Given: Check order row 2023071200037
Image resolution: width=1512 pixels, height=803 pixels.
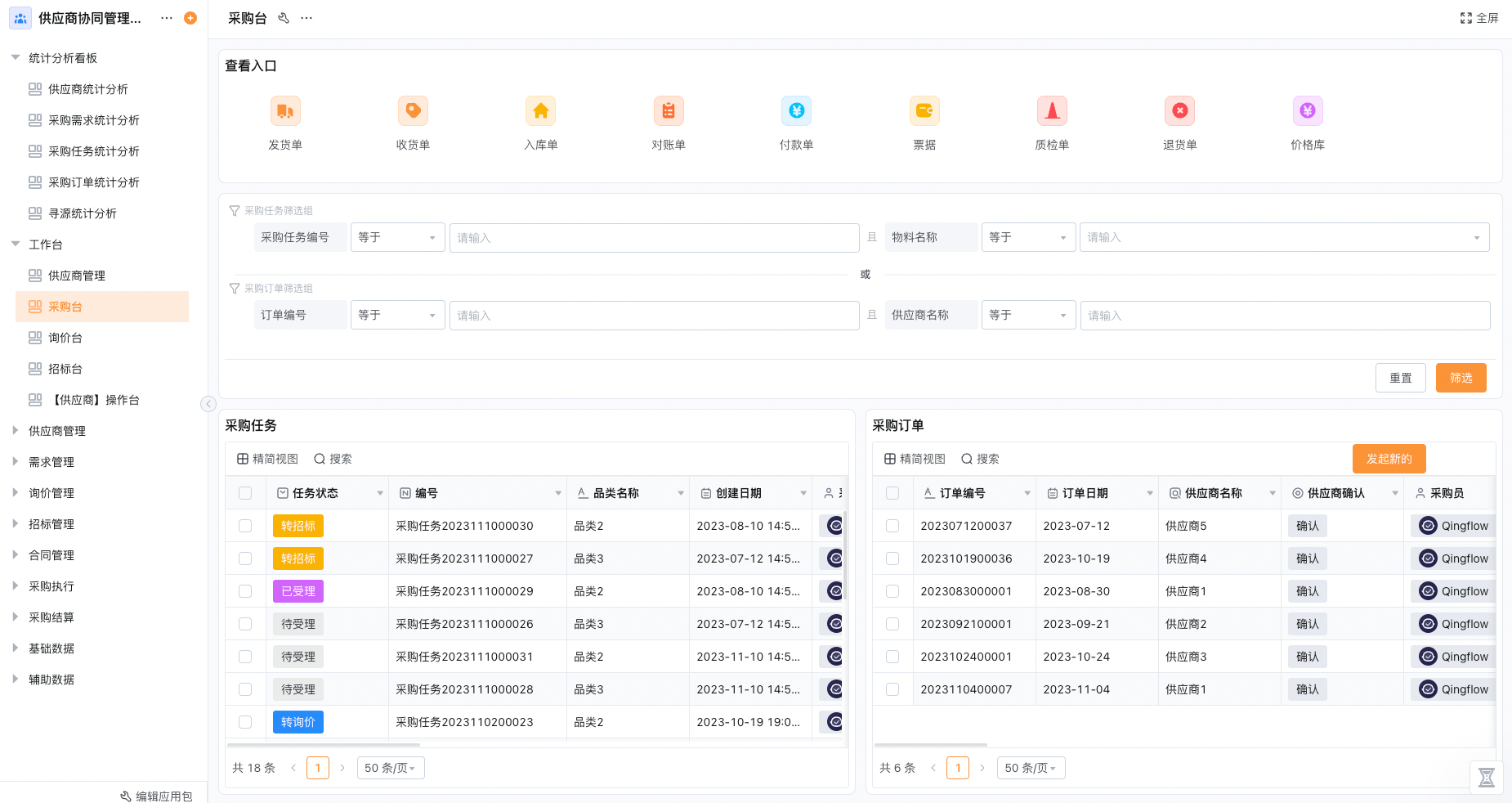Looking at the screenshot, I should coord(892,526).
